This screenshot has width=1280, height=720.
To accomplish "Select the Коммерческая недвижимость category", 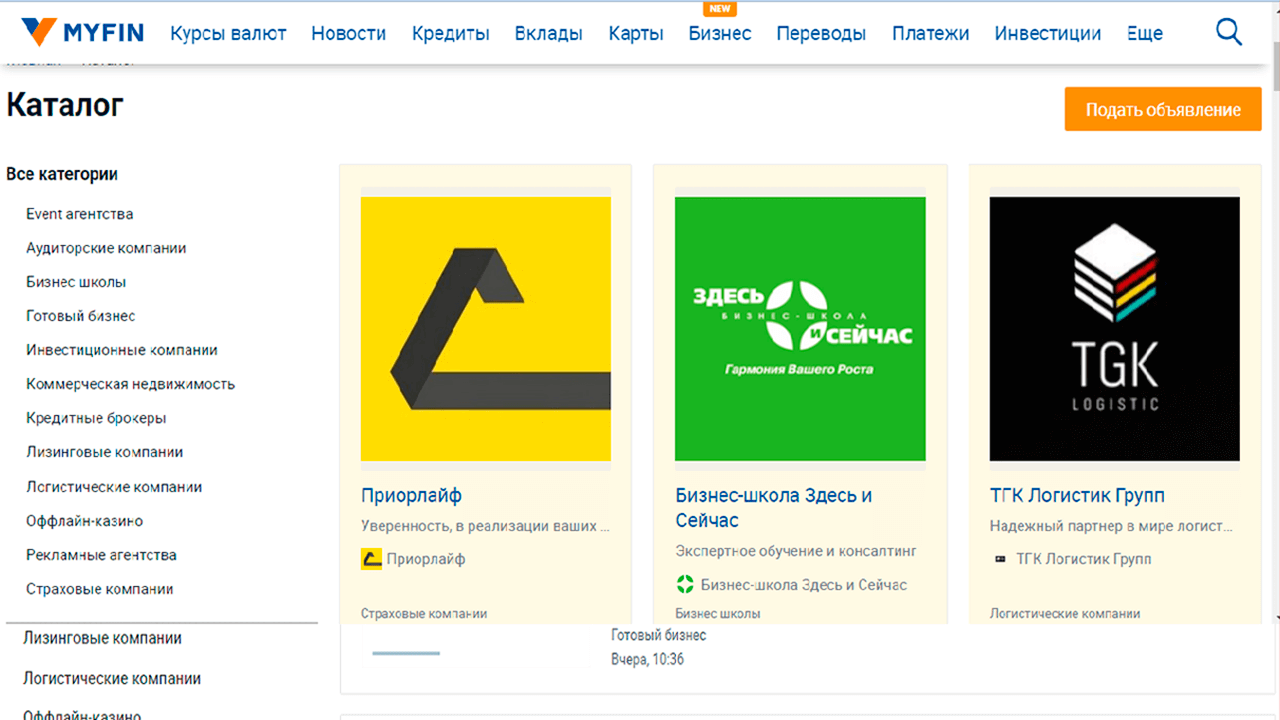I will (130, 384).
